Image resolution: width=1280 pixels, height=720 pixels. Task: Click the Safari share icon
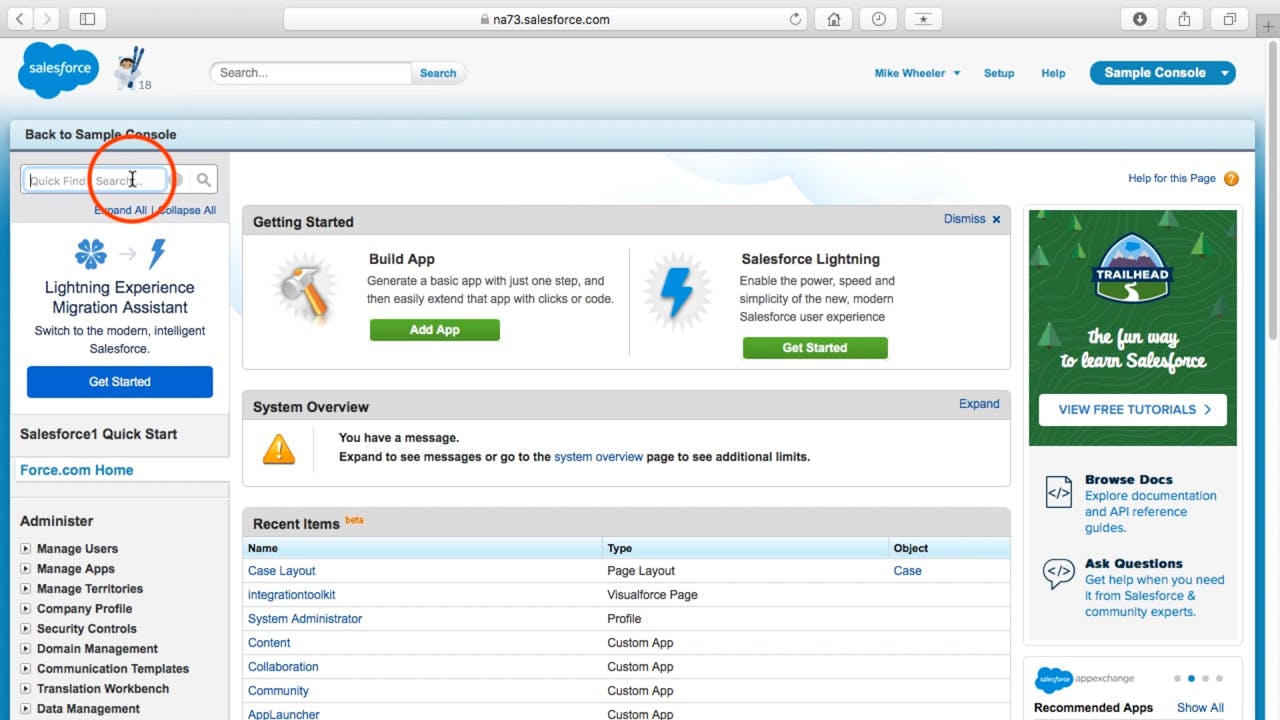(1185, 19)
